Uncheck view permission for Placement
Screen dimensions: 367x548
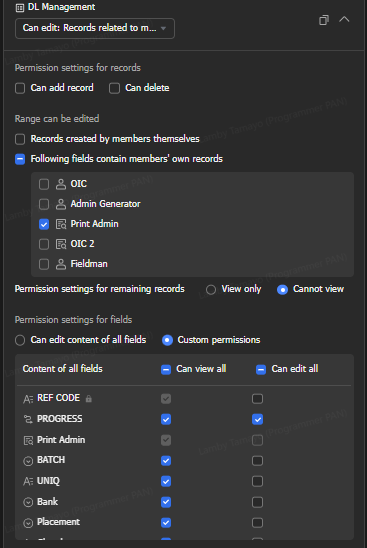(166, 523)
